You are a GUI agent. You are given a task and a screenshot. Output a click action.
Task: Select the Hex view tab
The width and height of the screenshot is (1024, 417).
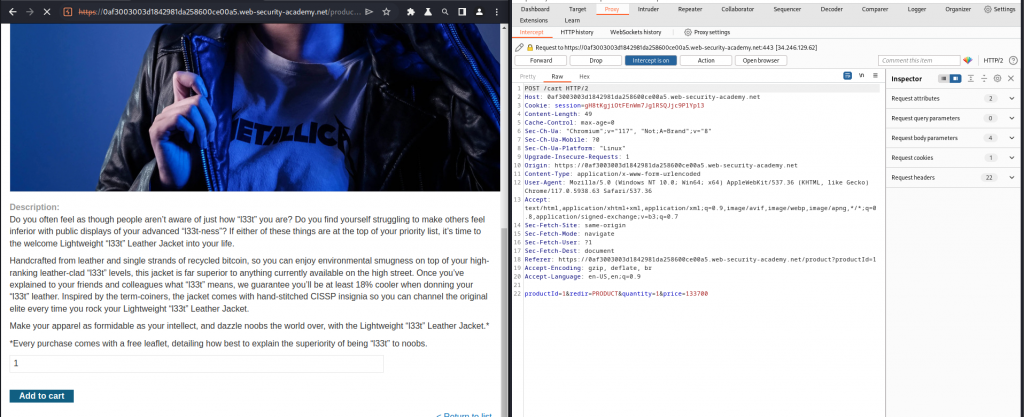tap(584, 76)
